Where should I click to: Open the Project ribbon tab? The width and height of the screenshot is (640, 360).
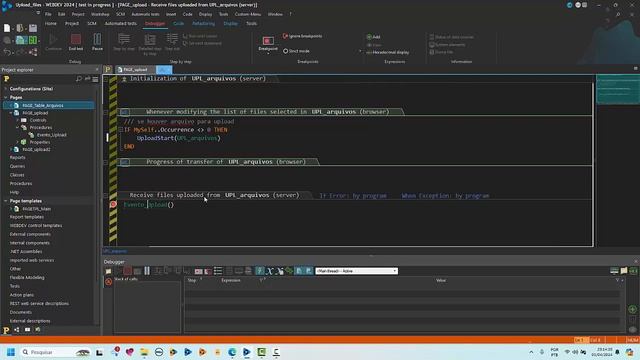72,24
